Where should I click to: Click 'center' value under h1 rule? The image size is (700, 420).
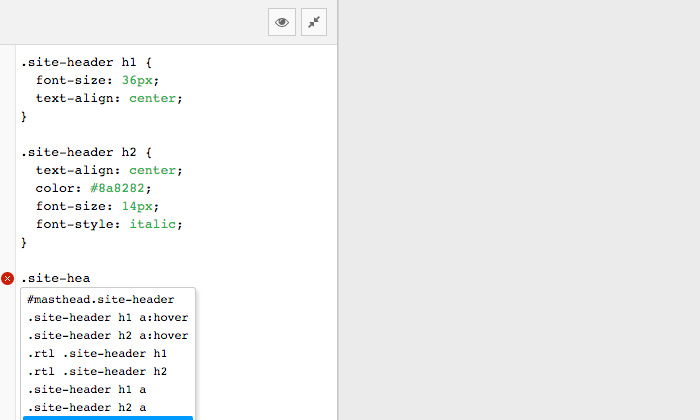(153, 98)
